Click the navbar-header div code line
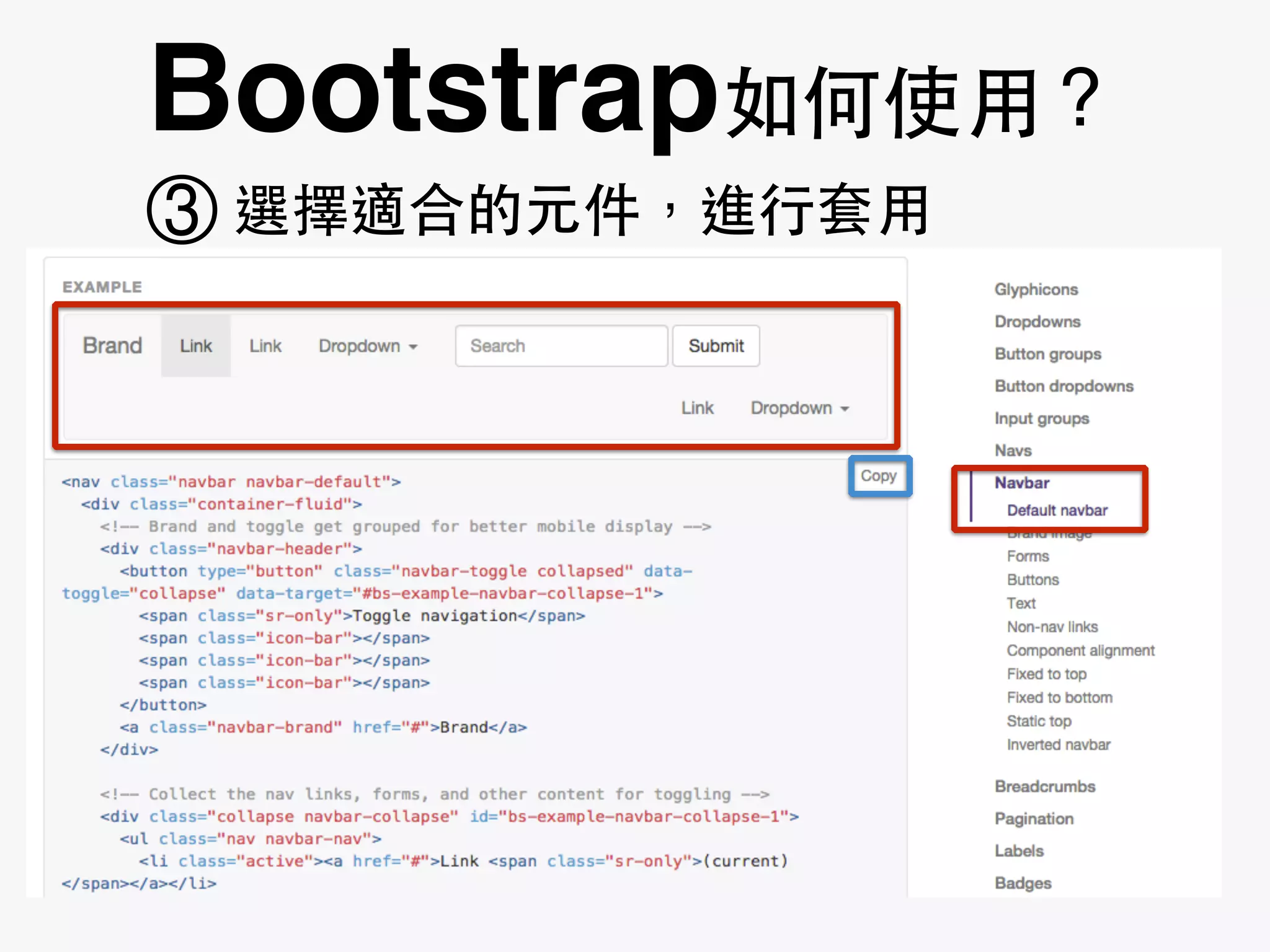This screenshot has height=952, width=1270. click(x=231, y=549)
